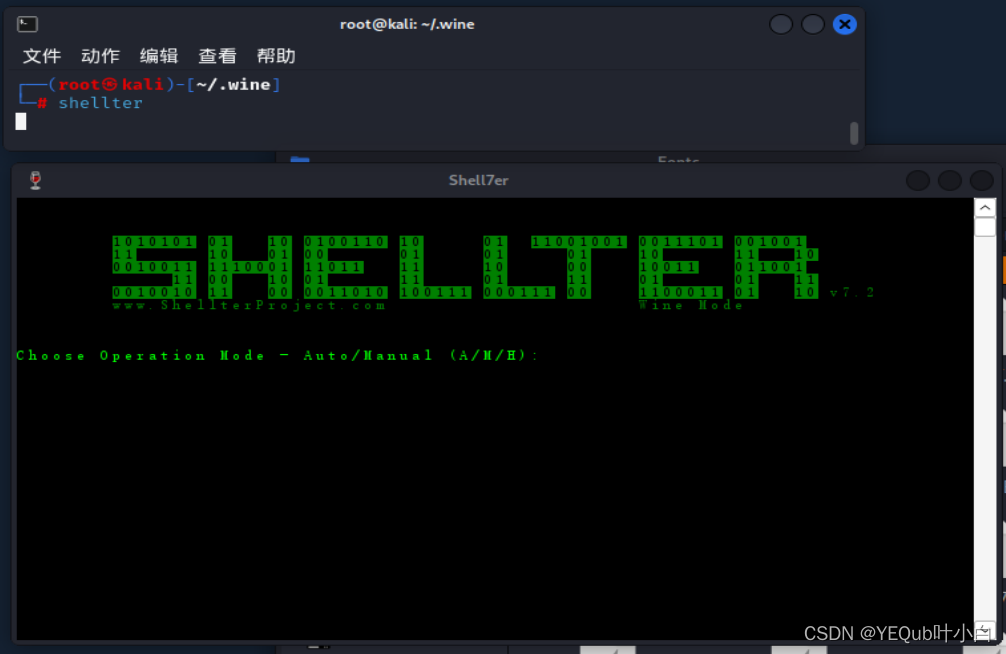Click the root@kali: ~/.wine title text

click(x=407, y=24)
